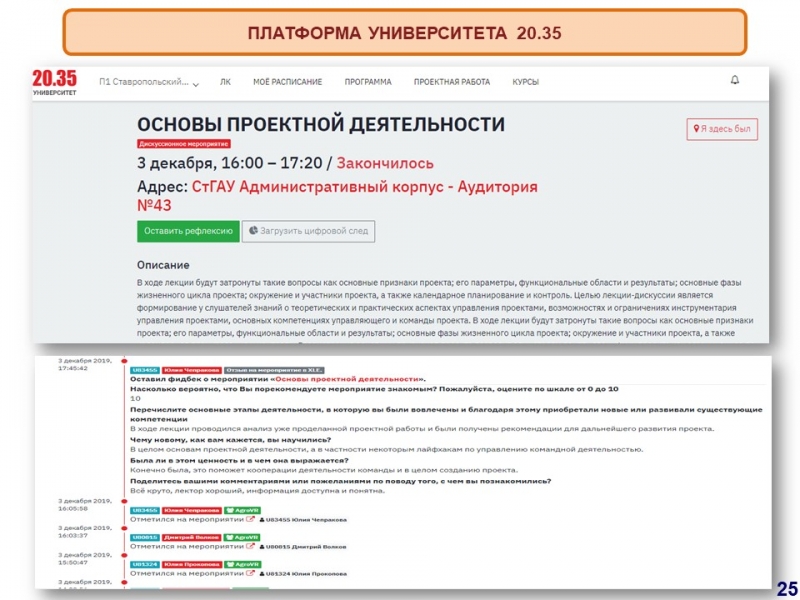Click the Загрузить цифровой след button
800x600 pixels.
[x=308, y=231]
